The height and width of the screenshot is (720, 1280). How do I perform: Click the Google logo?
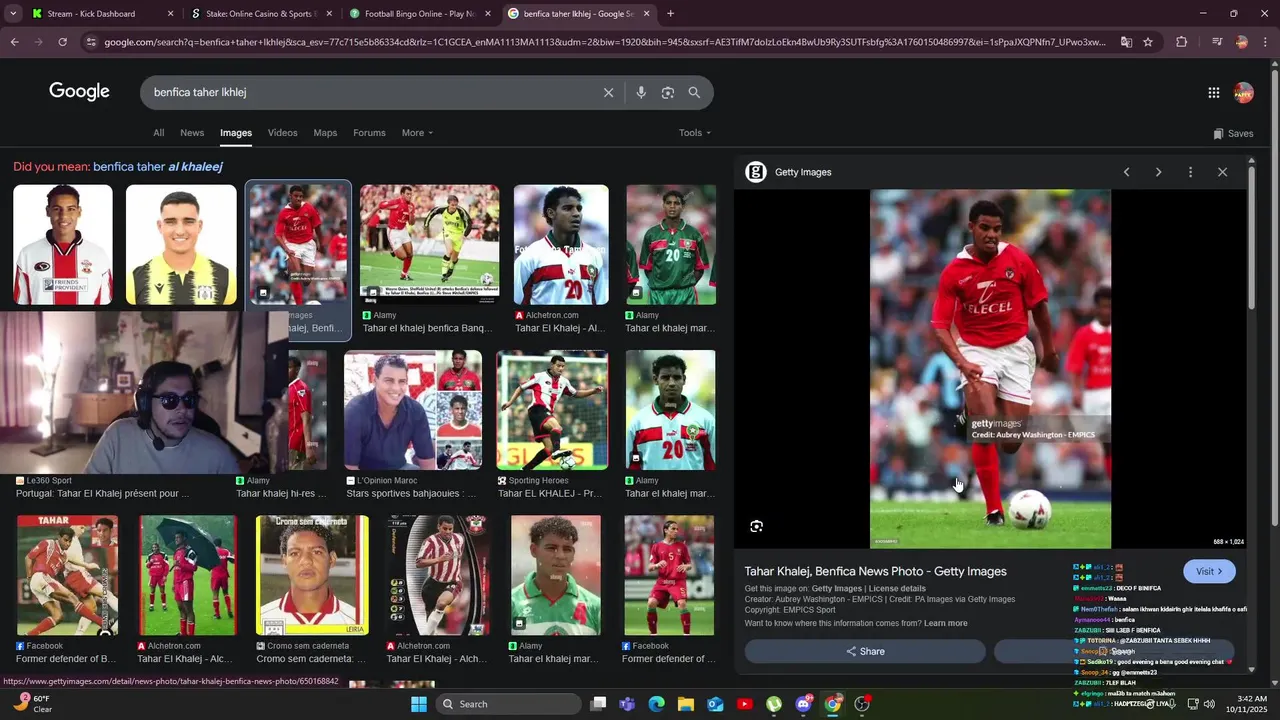[80, 92]
